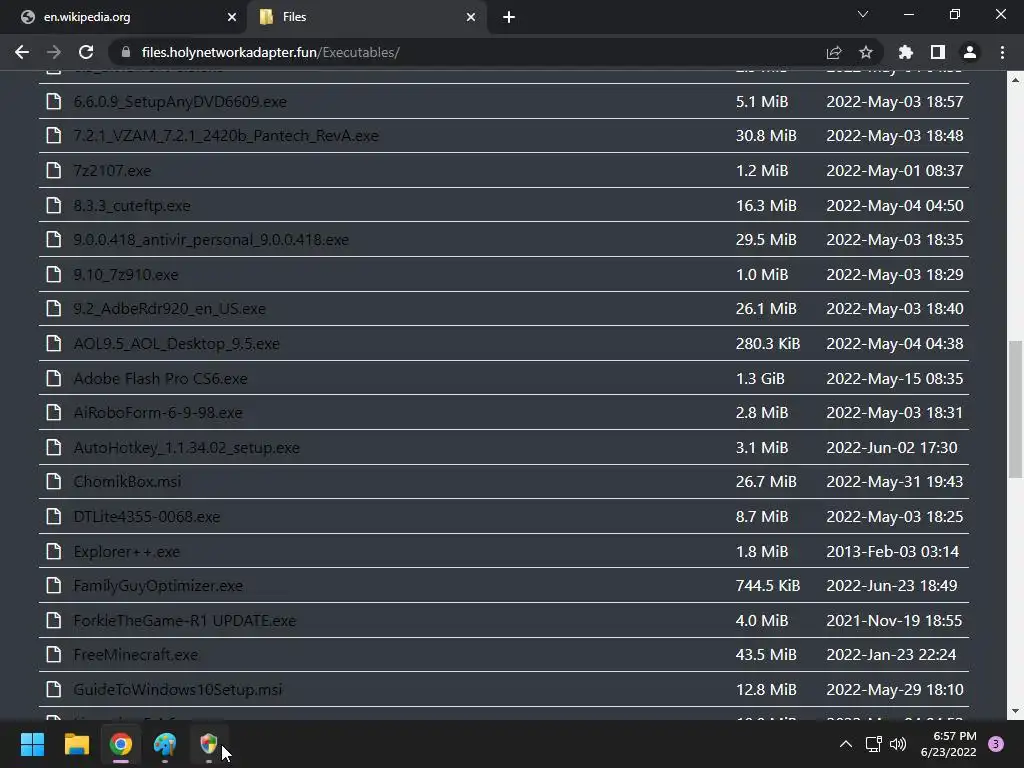Click file icon beside 7z2107.exe

(54, 170)
